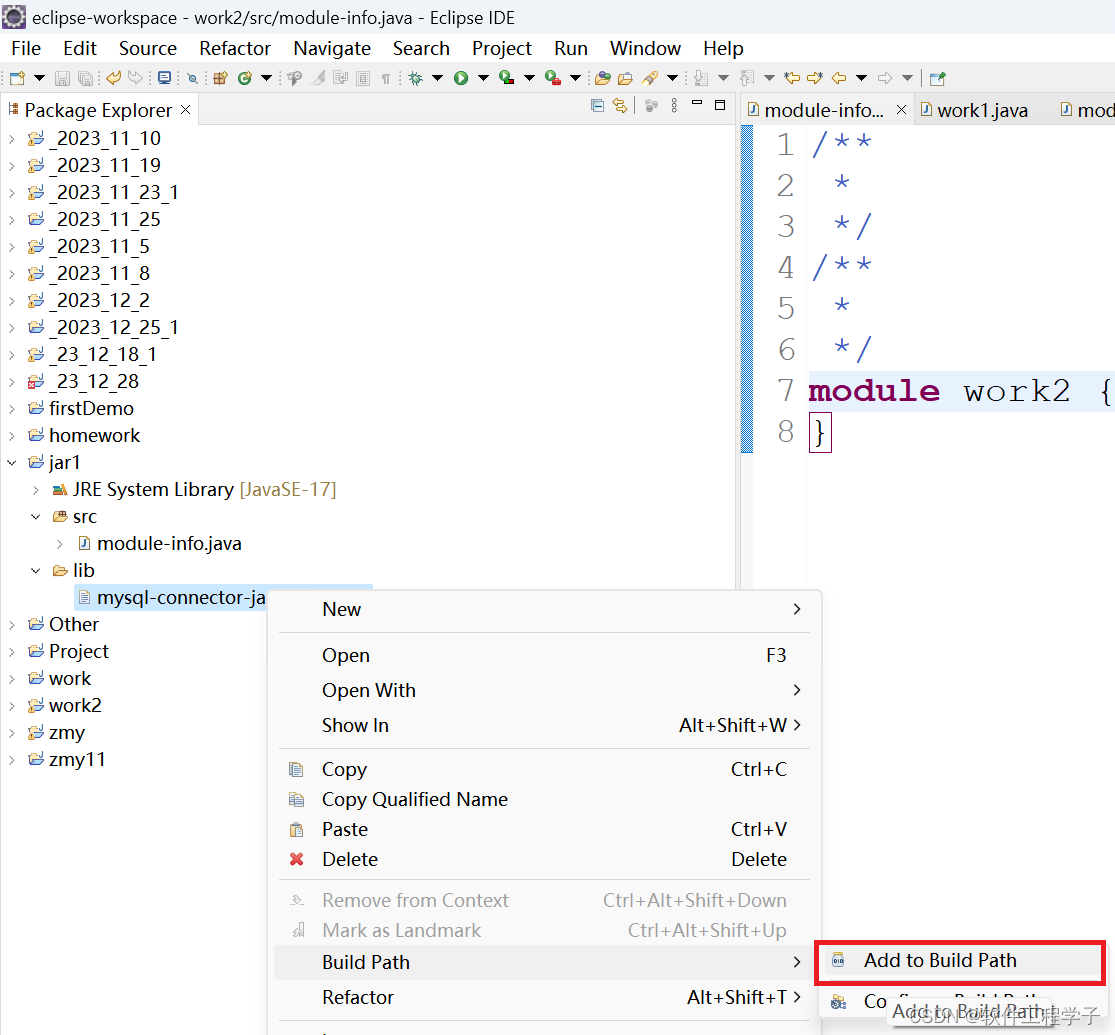Open the Refactor menu in the menu bar

point(235,48)
